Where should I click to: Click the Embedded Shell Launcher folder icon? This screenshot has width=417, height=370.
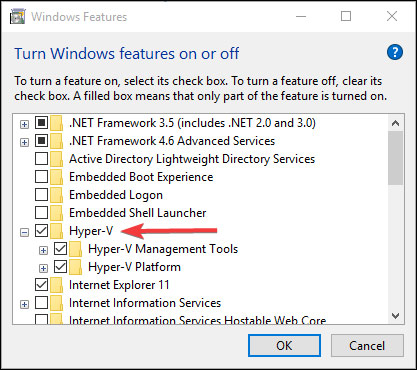(x=57, y=213)
